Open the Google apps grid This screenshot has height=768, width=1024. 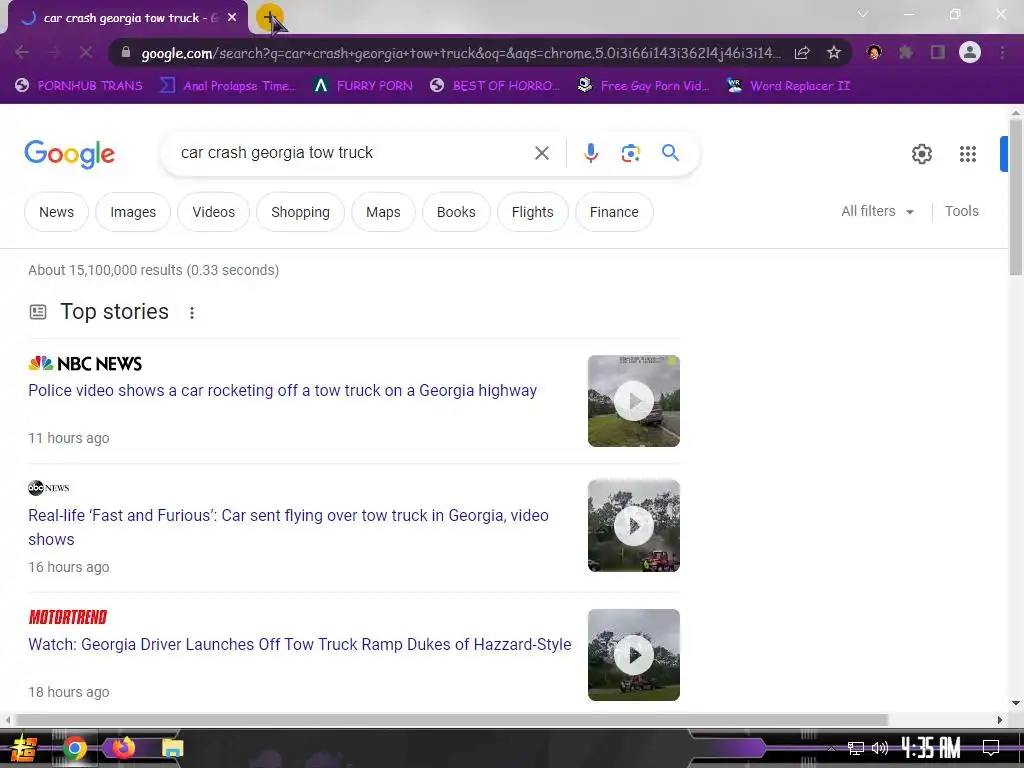point(968,154)
